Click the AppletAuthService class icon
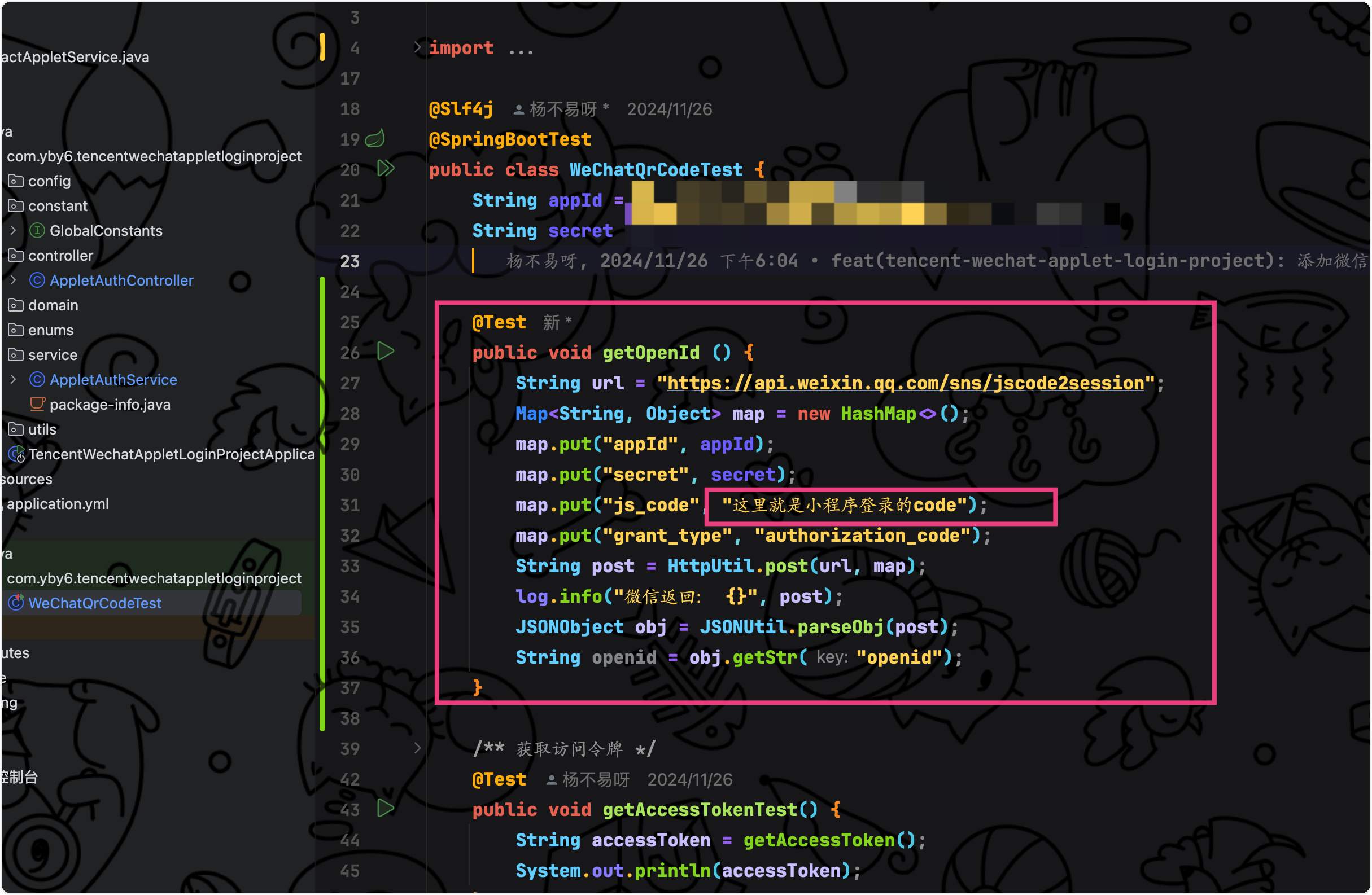The image size is (1372, 895). (37, 380)
